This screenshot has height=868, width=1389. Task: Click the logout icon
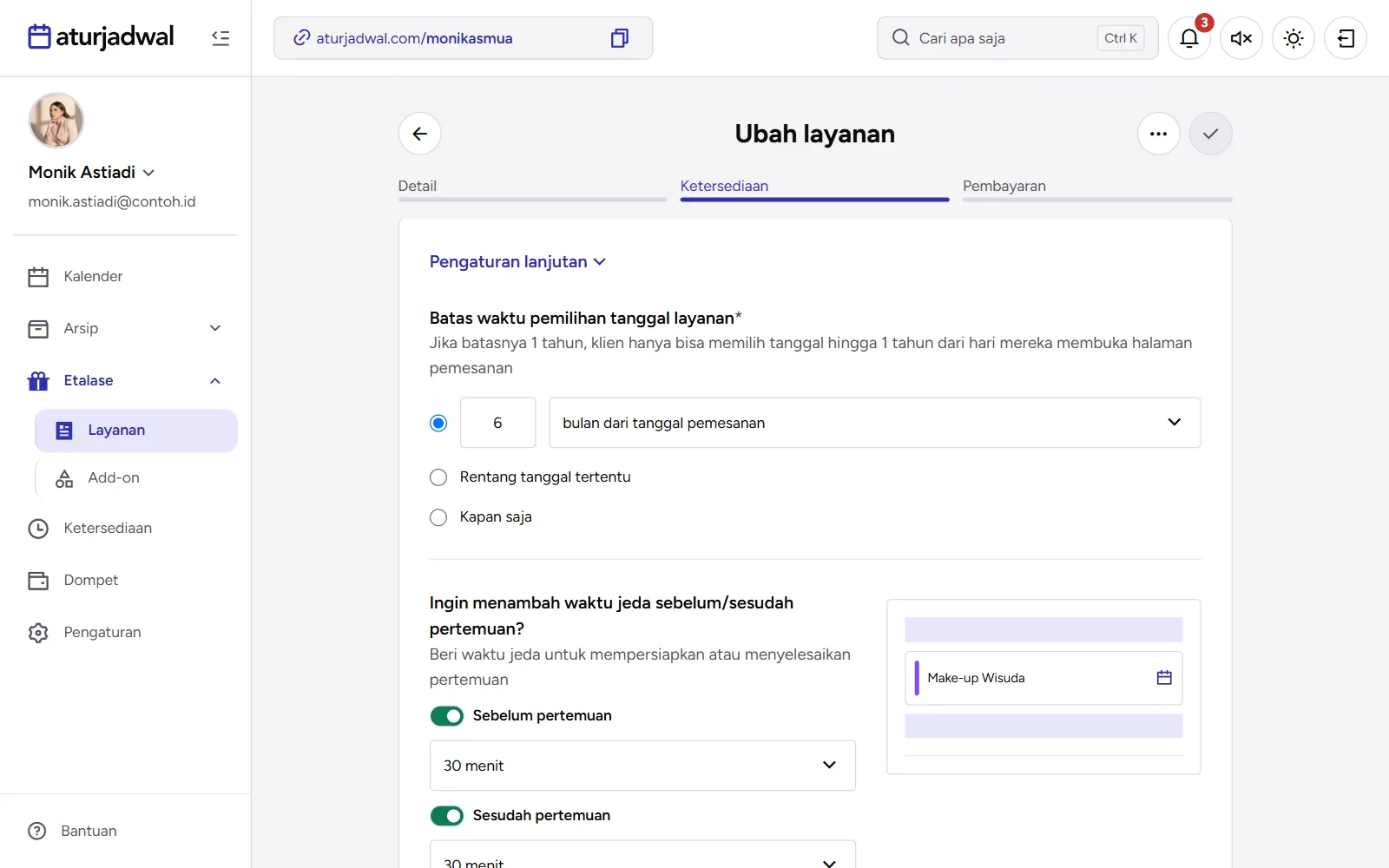(1346, 38)
